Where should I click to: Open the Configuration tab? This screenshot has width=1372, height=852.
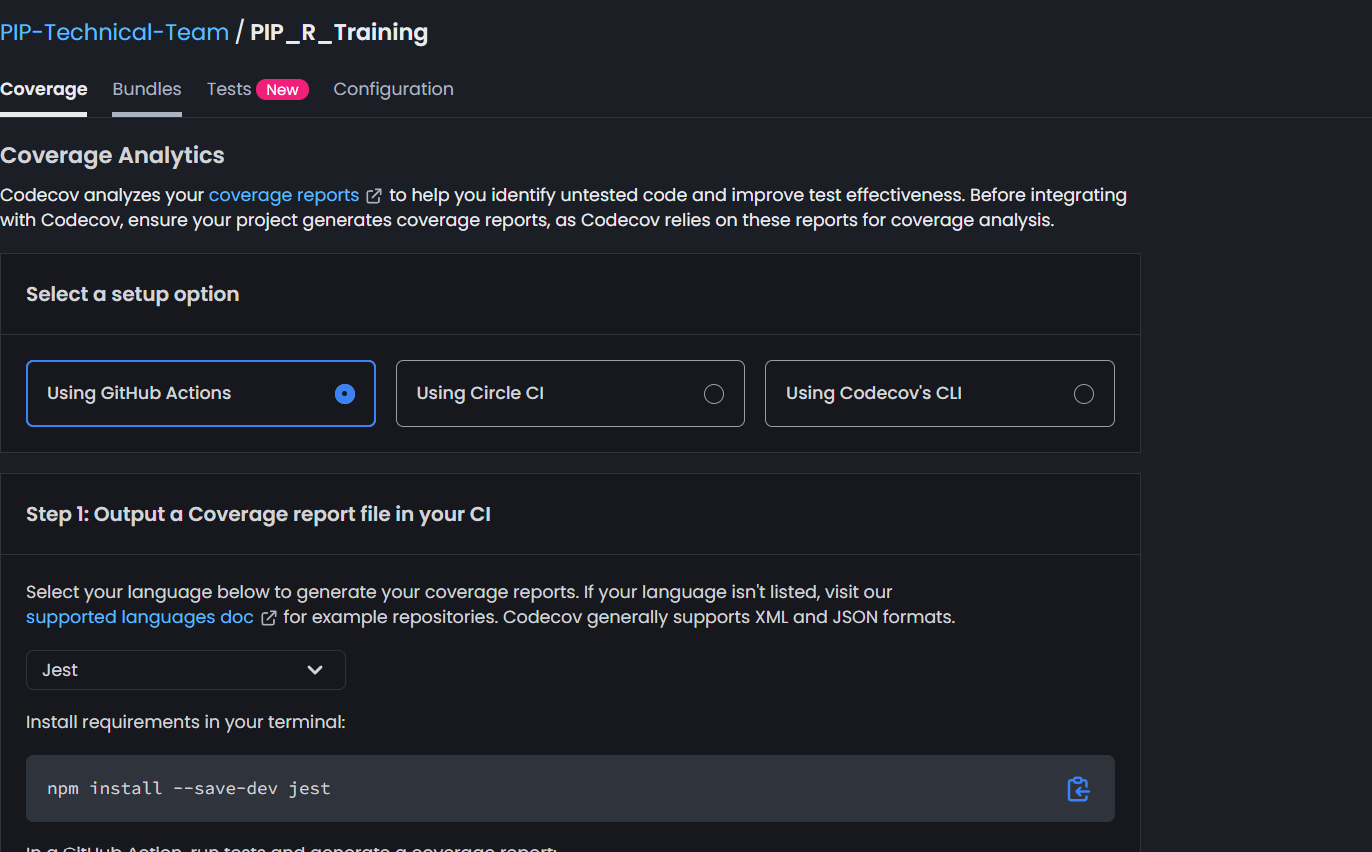coord(393,89)
